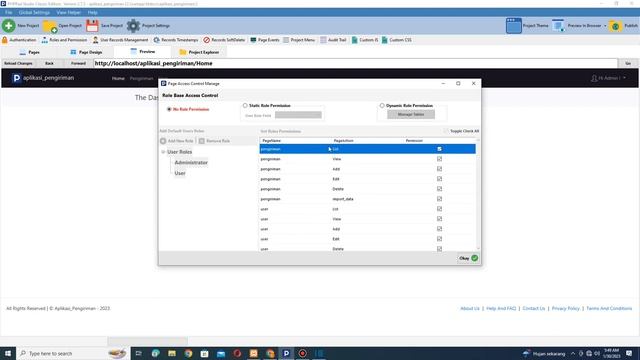
Task: Open Task View on taskbar
Action: 138,353
